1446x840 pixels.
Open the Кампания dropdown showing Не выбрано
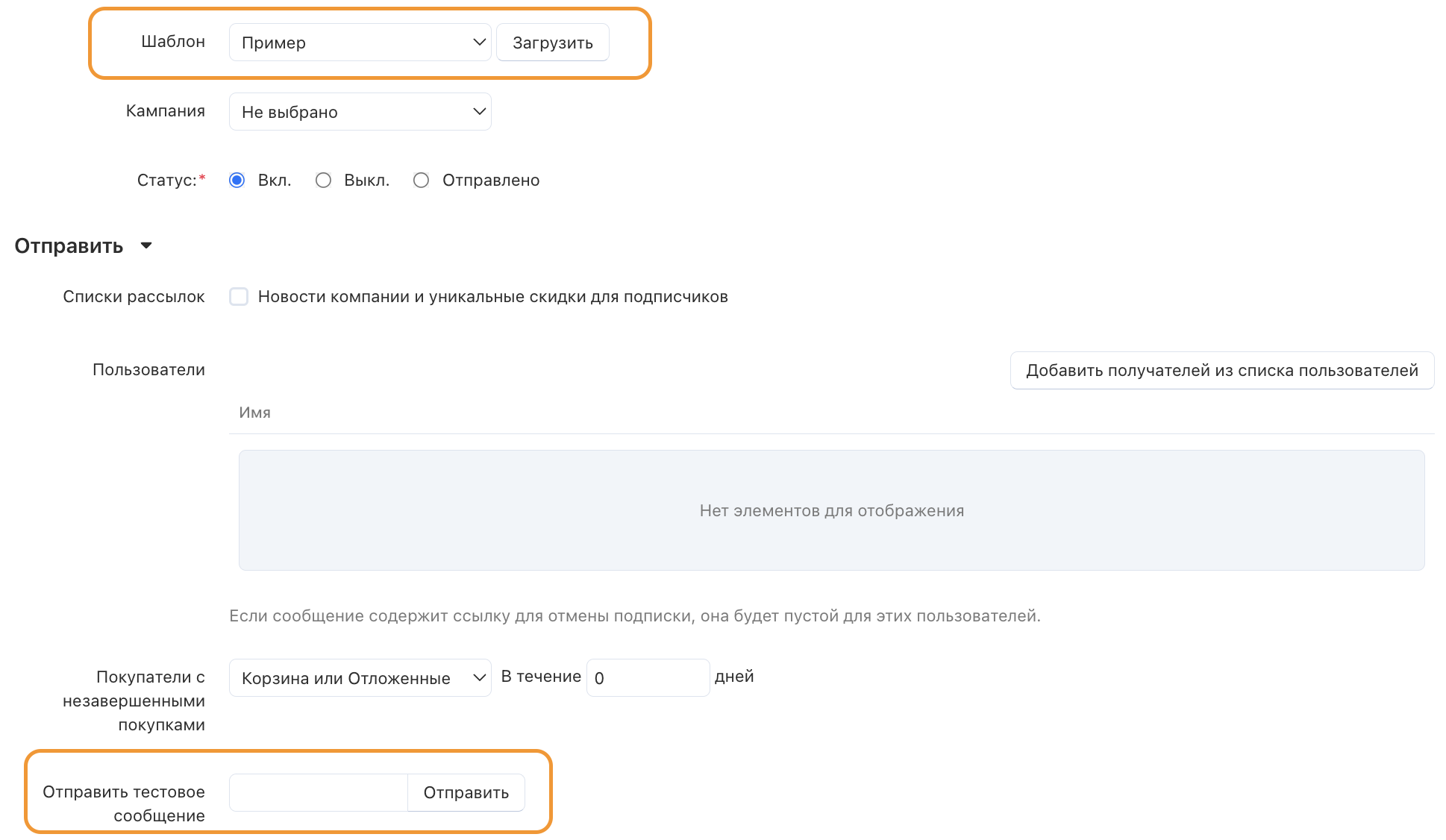(x=360, y=112)
